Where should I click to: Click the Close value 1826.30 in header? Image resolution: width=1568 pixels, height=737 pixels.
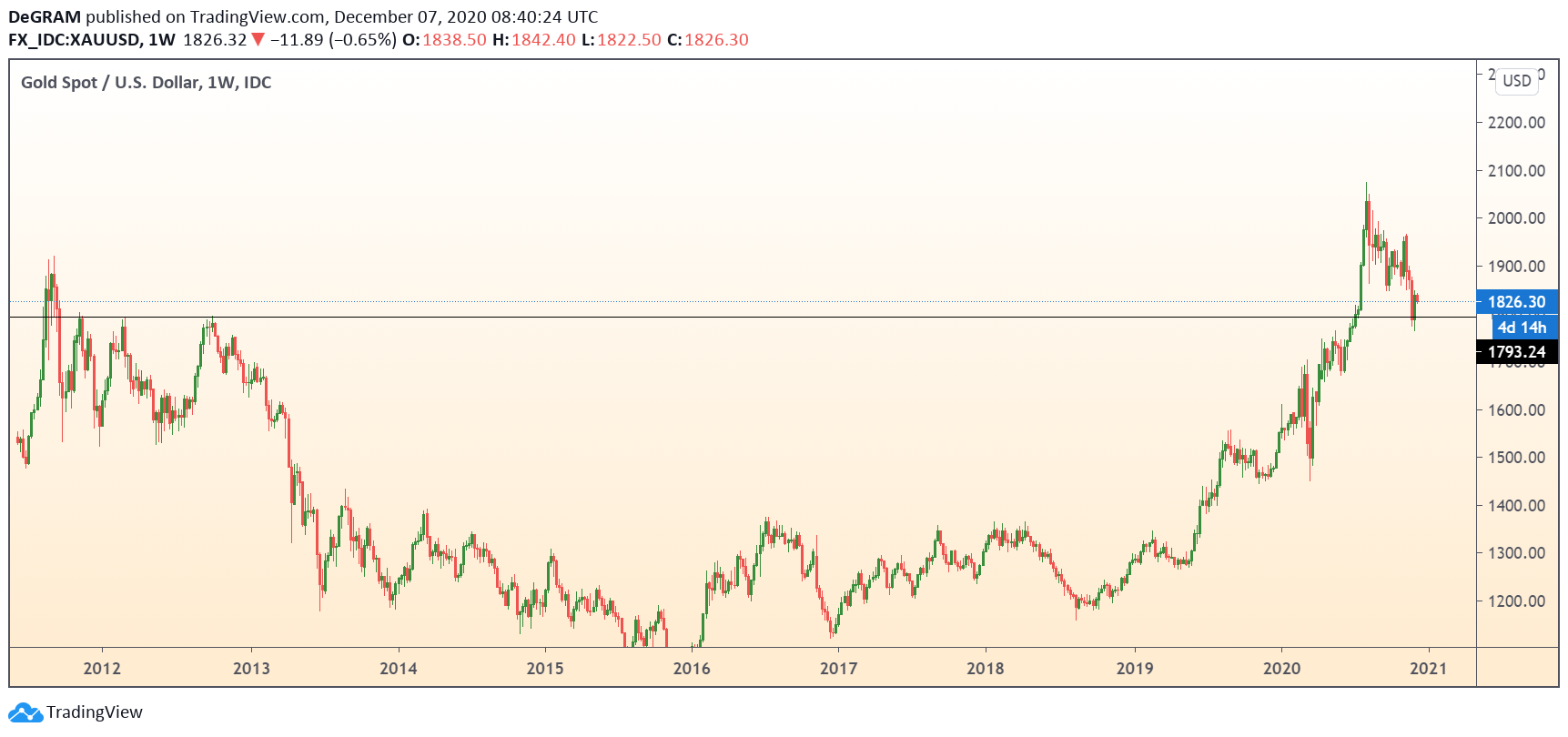(x=716, y=40)
